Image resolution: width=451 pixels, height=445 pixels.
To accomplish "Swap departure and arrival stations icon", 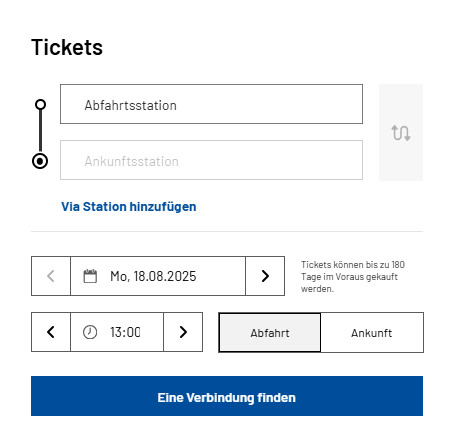I will point(401,133).
